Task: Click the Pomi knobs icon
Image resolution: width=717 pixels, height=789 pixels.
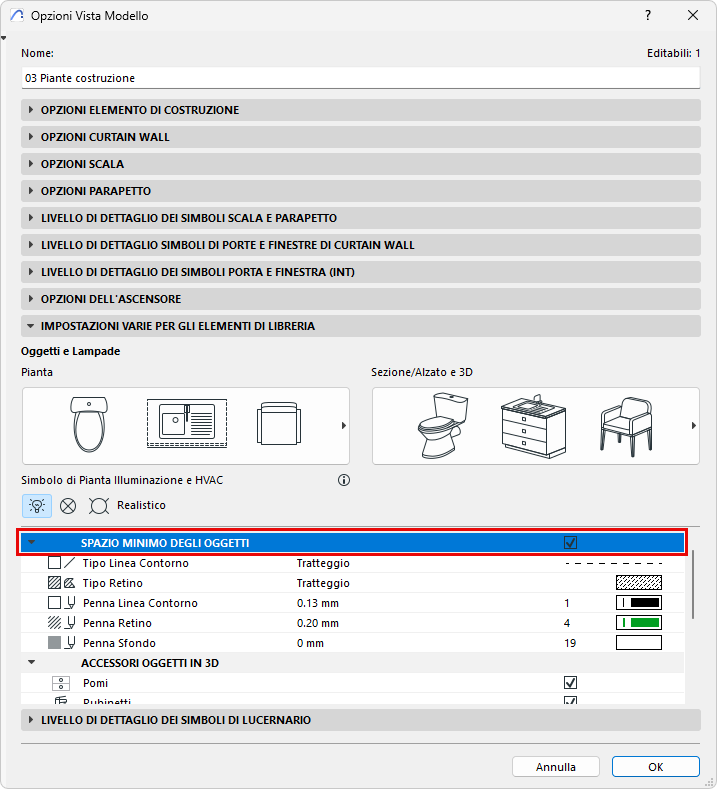Action: 61,683
